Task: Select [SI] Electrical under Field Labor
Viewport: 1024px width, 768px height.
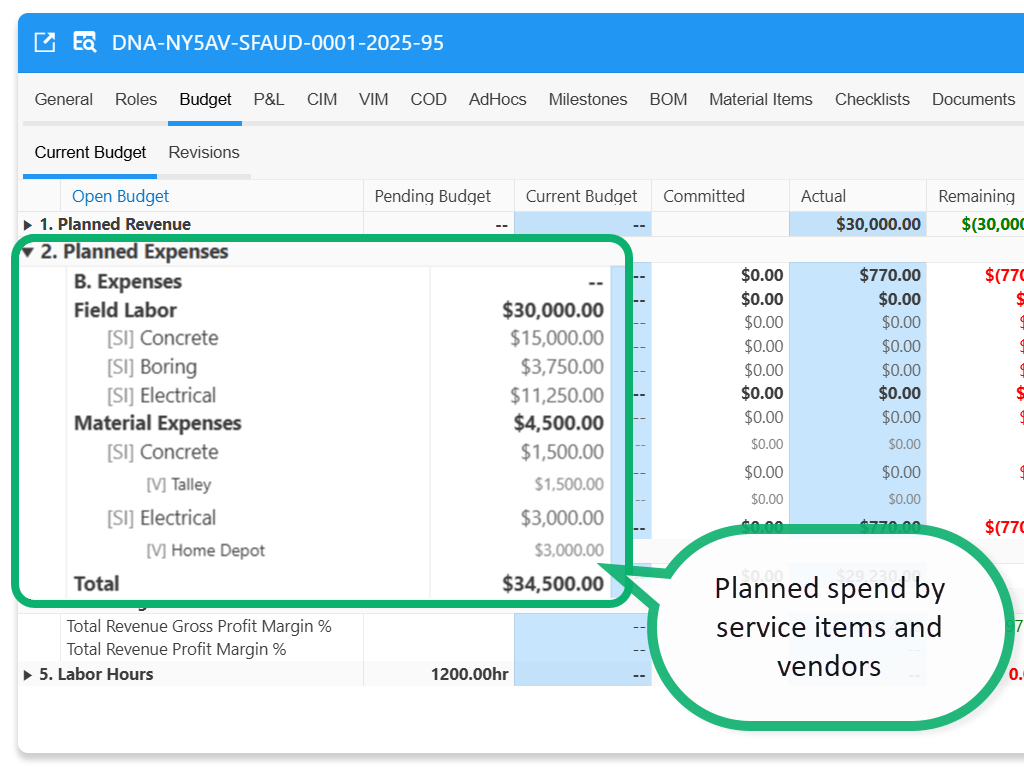Action: tap(161, 396)
